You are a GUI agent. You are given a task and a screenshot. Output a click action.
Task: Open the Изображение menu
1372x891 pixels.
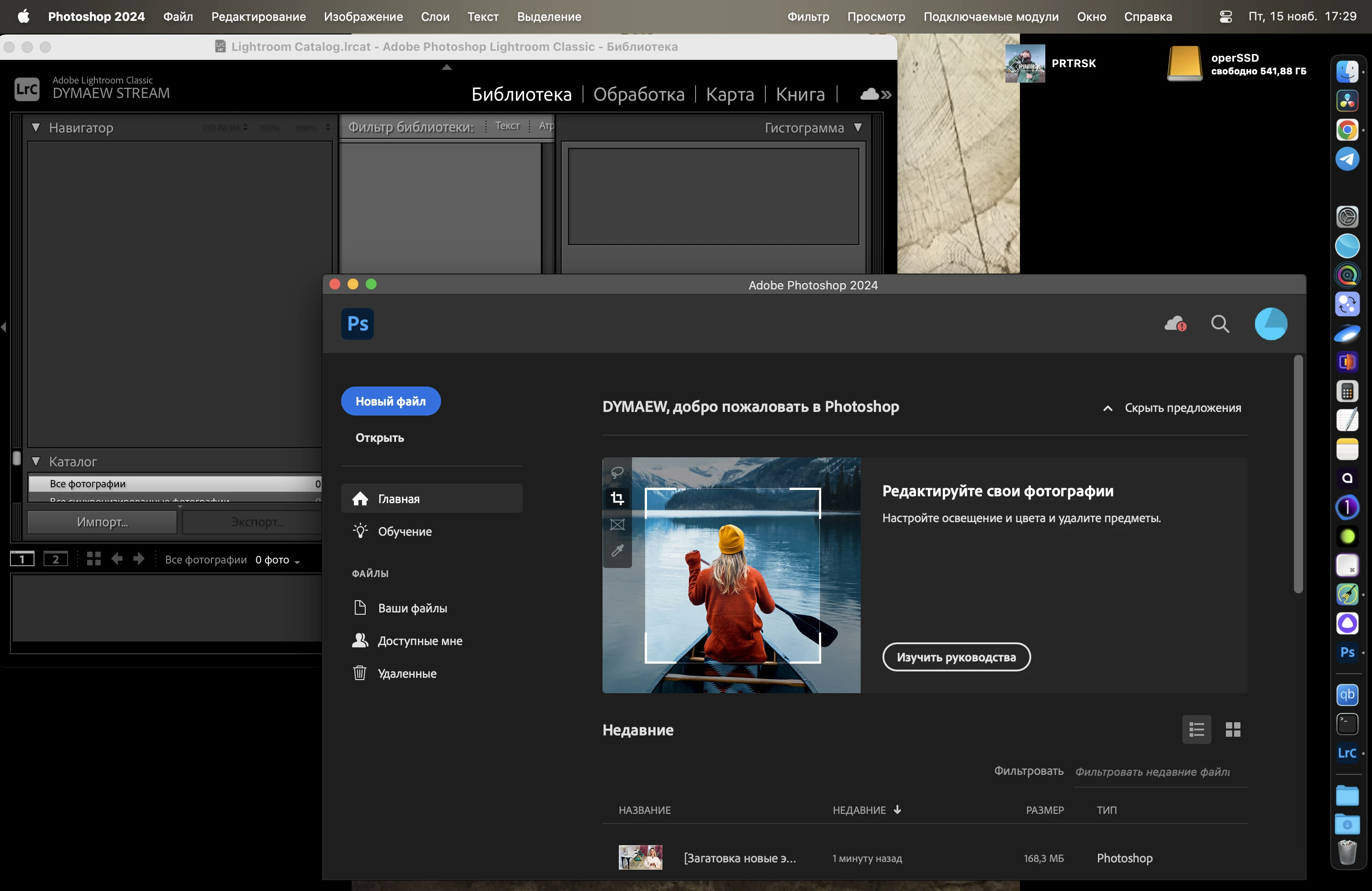coord(363,17)
